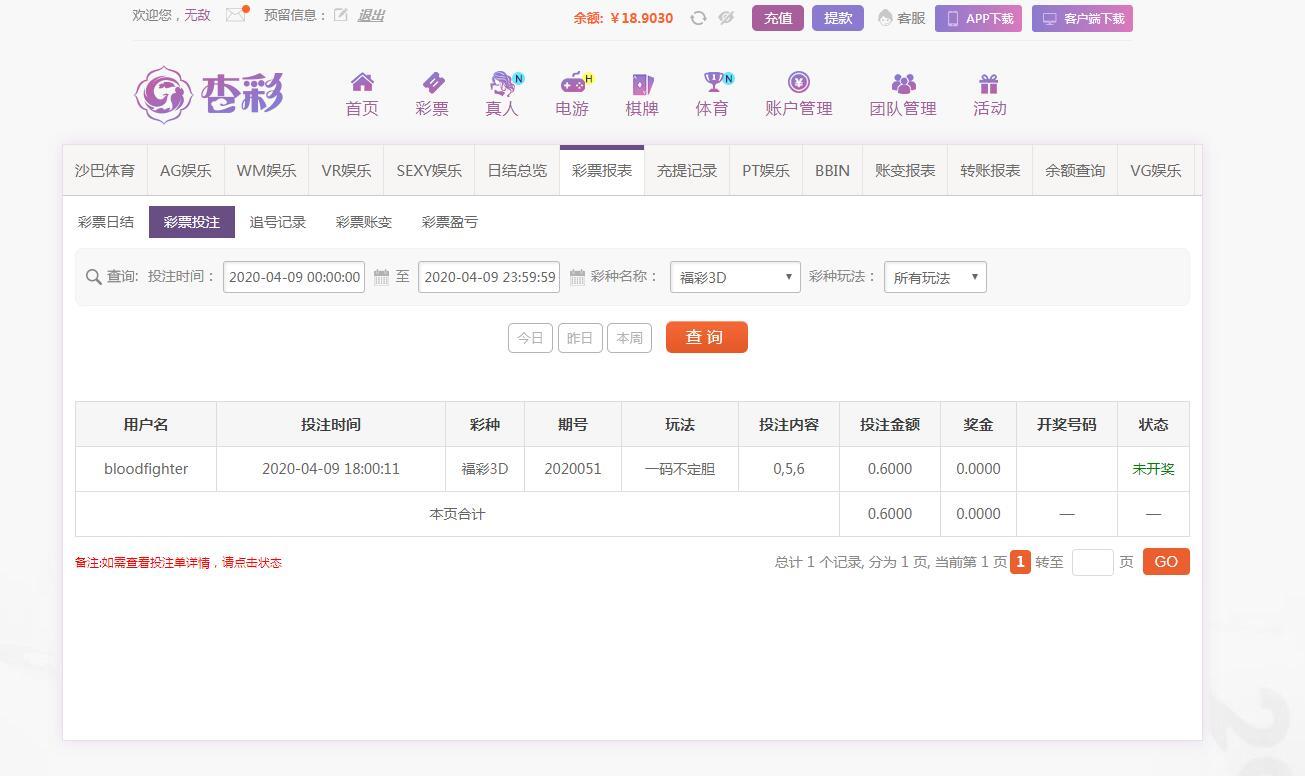Image resolution: width=1305 pixels, height=776 pixels.
Task: Open 真人 live casino section
Action: tap(502, 95)
